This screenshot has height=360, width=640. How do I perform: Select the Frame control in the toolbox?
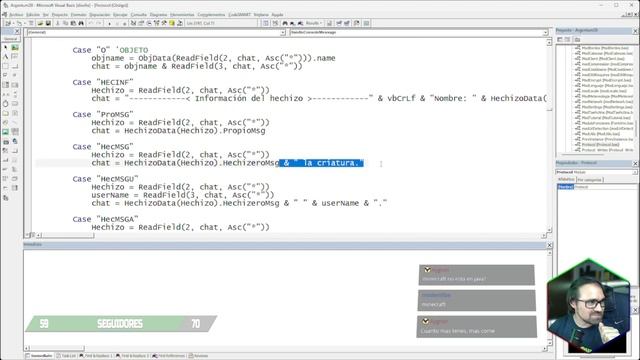click(x=6, y=66)
